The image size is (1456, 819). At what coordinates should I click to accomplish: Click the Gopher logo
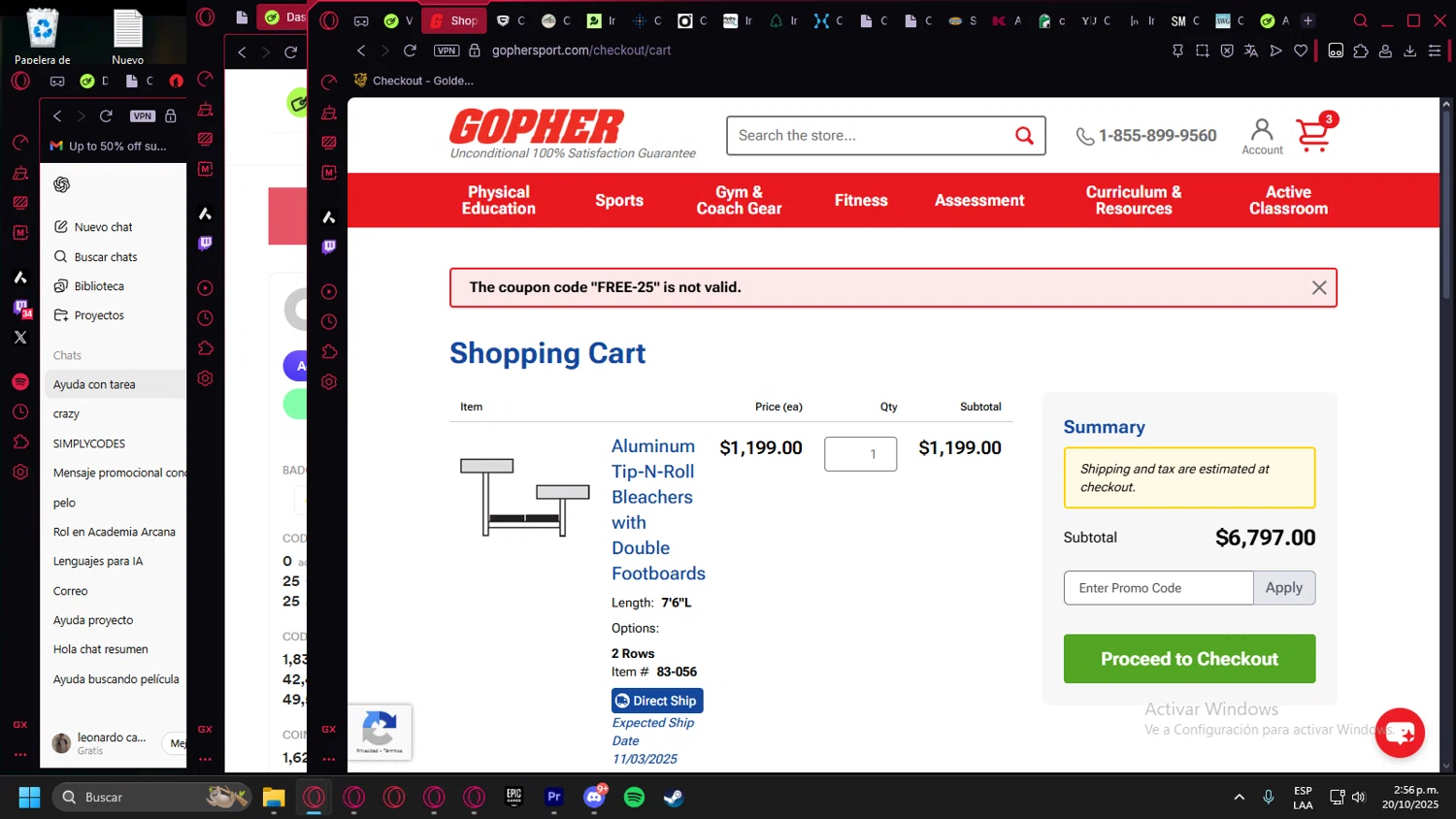click(537, 127)
